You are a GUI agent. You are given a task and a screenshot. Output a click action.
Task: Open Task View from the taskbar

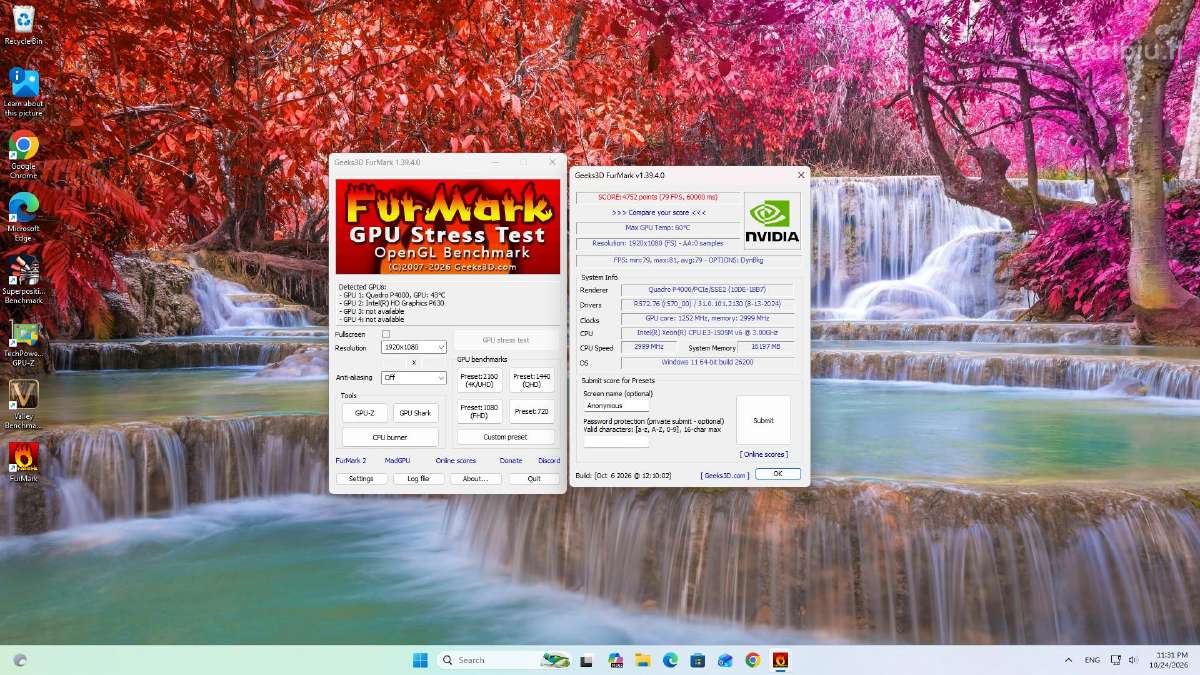point(587,660)
